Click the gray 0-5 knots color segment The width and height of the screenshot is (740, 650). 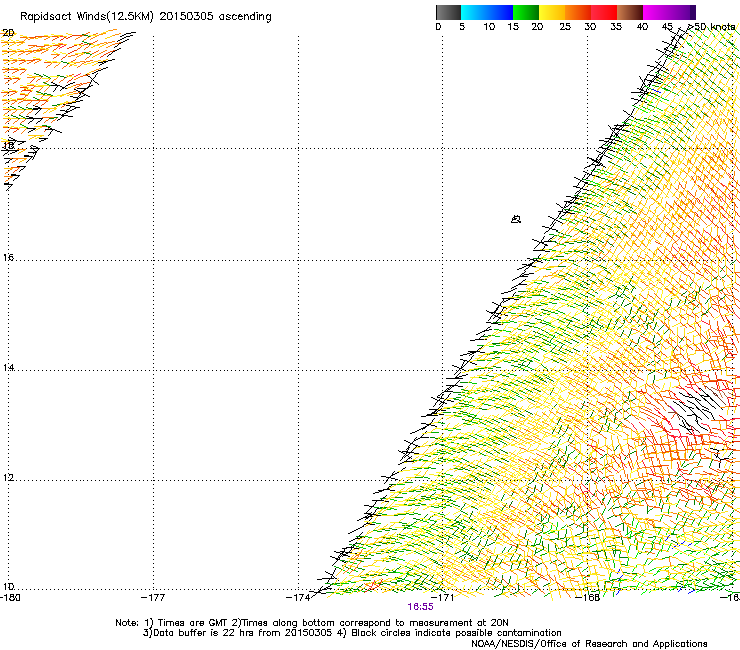click(448, 12)
